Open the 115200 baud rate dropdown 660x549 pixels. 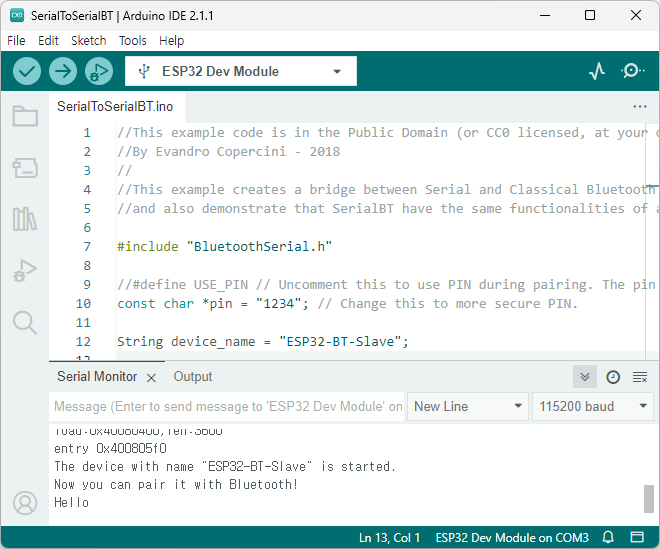pyautogui.click(x=593, y=406)
